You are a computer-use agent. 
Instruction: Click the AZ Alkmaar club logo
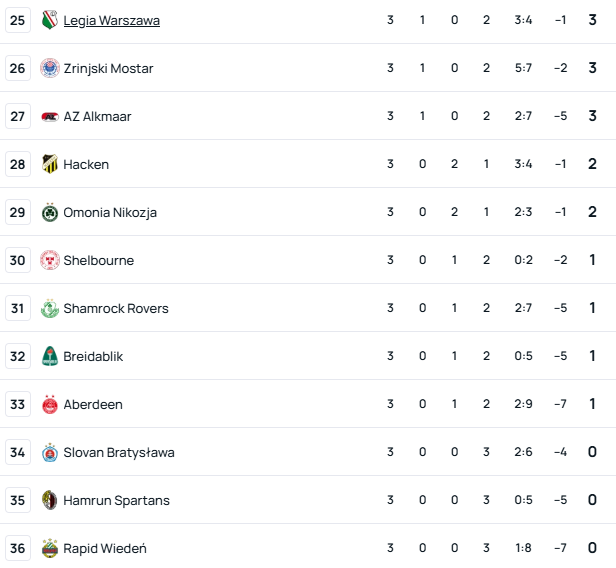[x=50, y=116]
